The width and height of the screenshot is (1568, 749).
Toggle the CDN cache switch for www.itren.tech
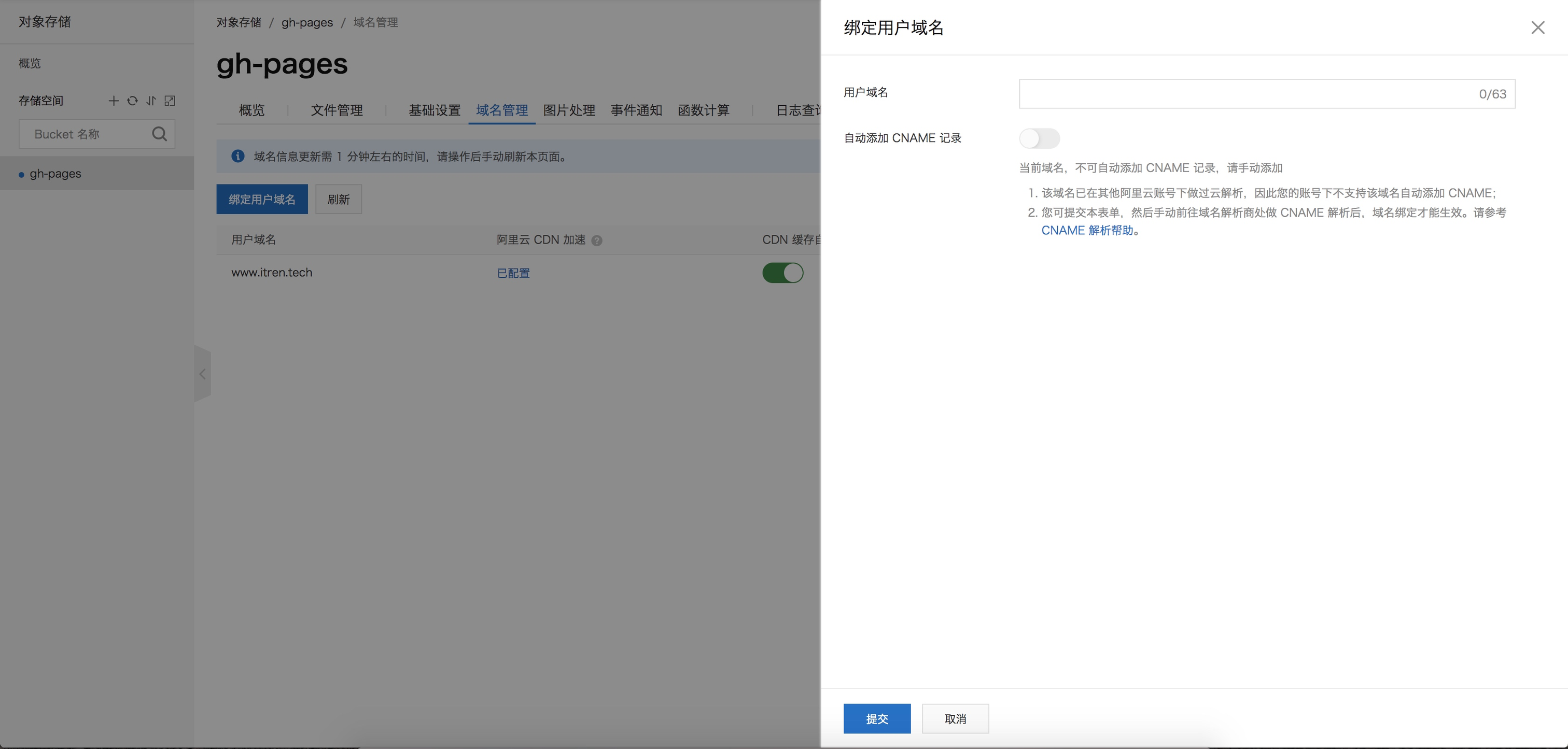coord(782,273)
